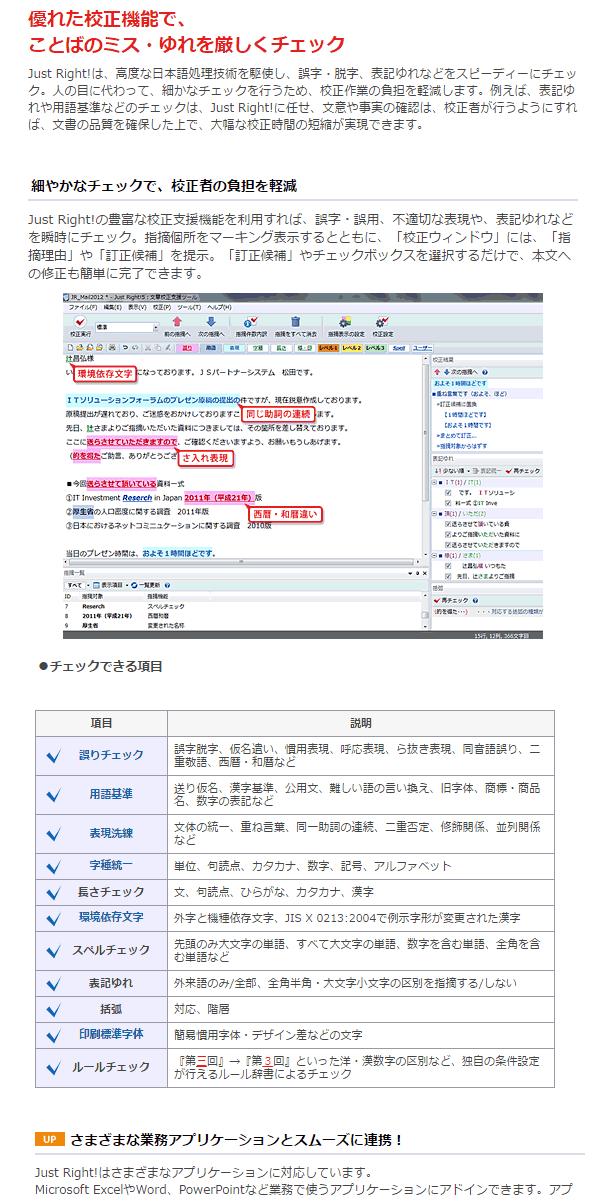Click the orange UP badge icon
This screenshot has height=1200, width=600.
49,1139
